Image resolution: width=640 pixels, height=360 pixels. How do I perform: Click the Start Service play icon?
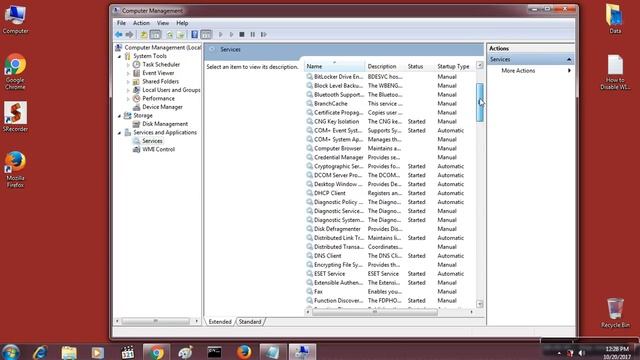(221, 35)
